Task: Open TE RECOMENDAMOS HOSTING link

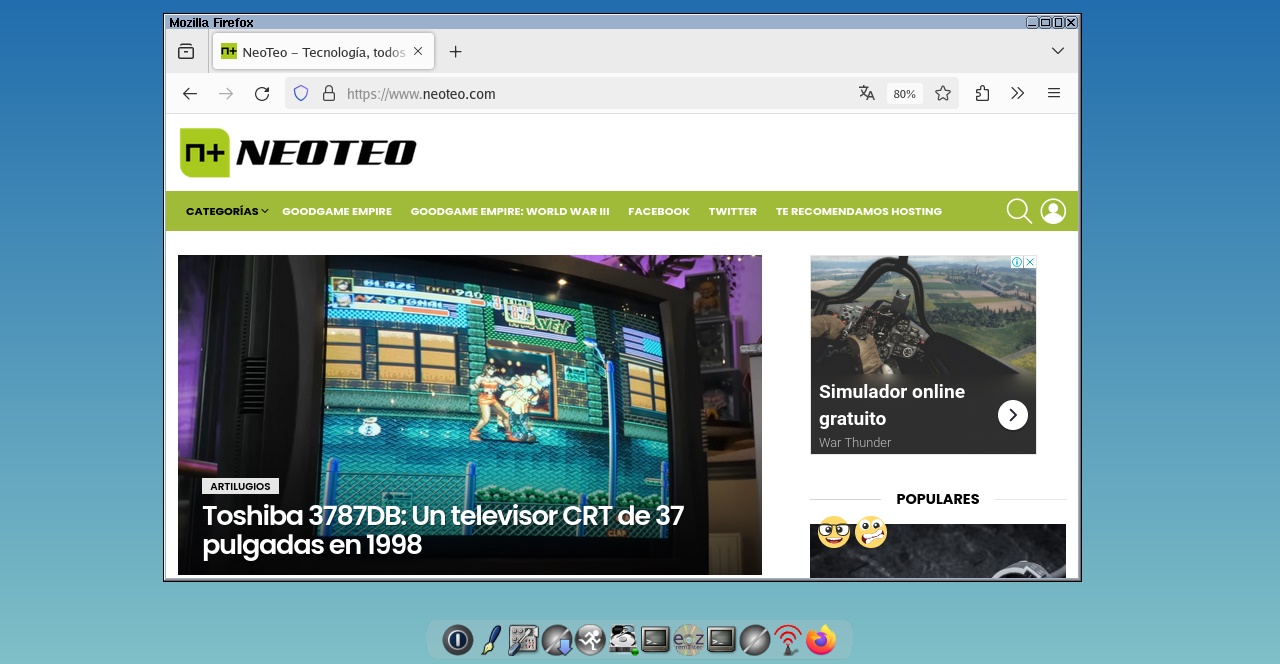Action: tap(859, 211)
